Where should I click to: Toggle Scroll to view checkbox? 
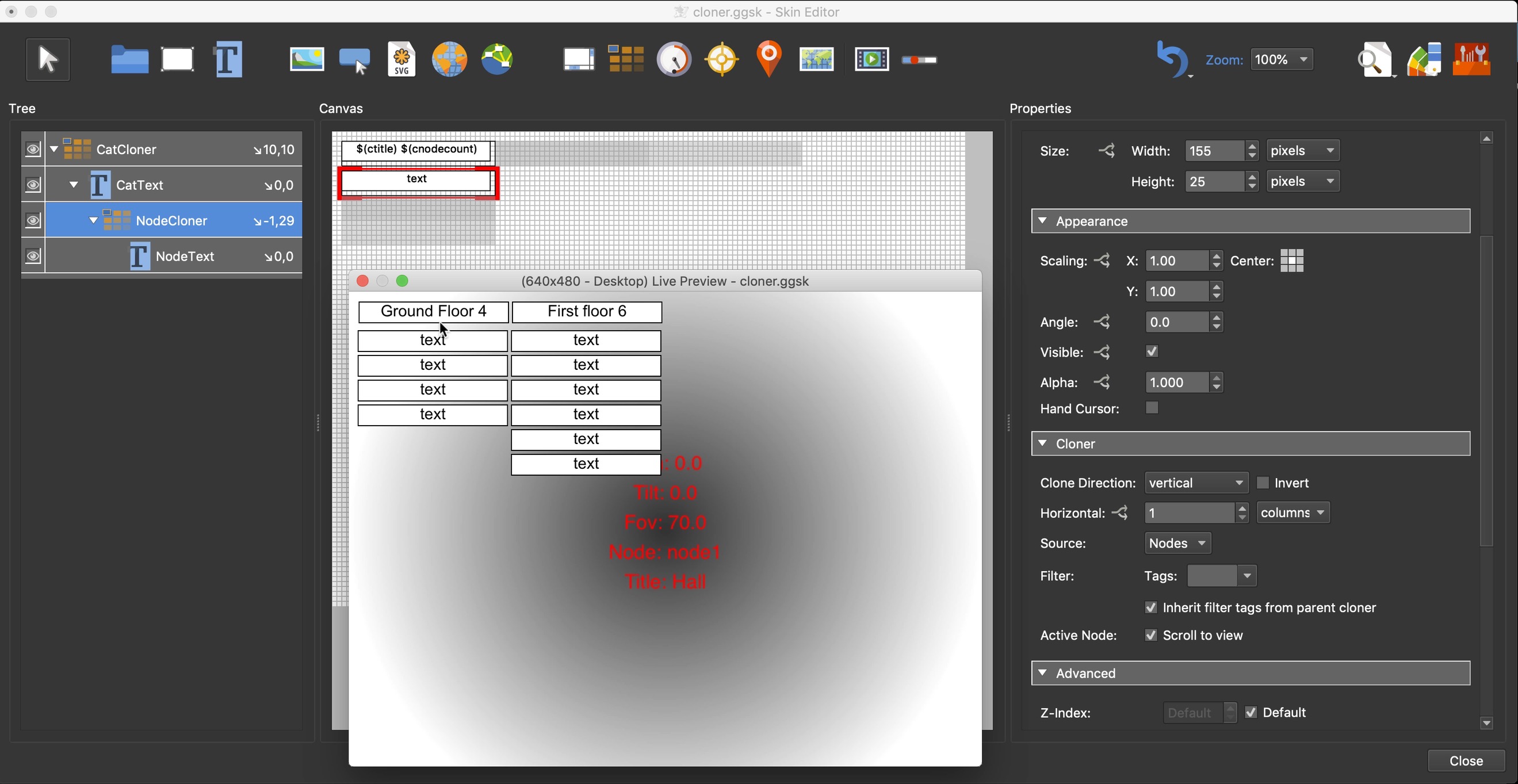(x=1150, y=635)
